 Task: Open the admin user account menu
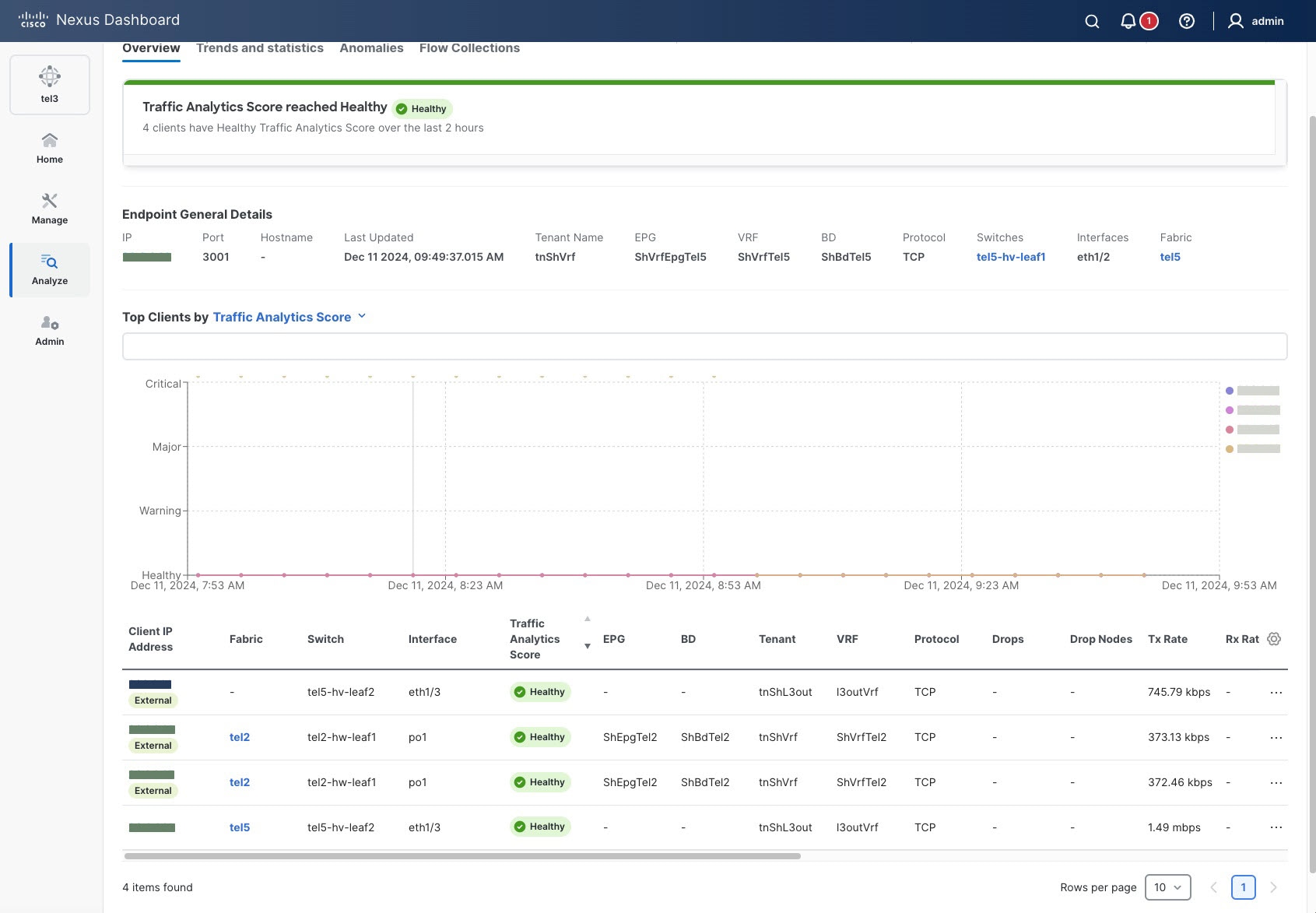pos(1255,21)
